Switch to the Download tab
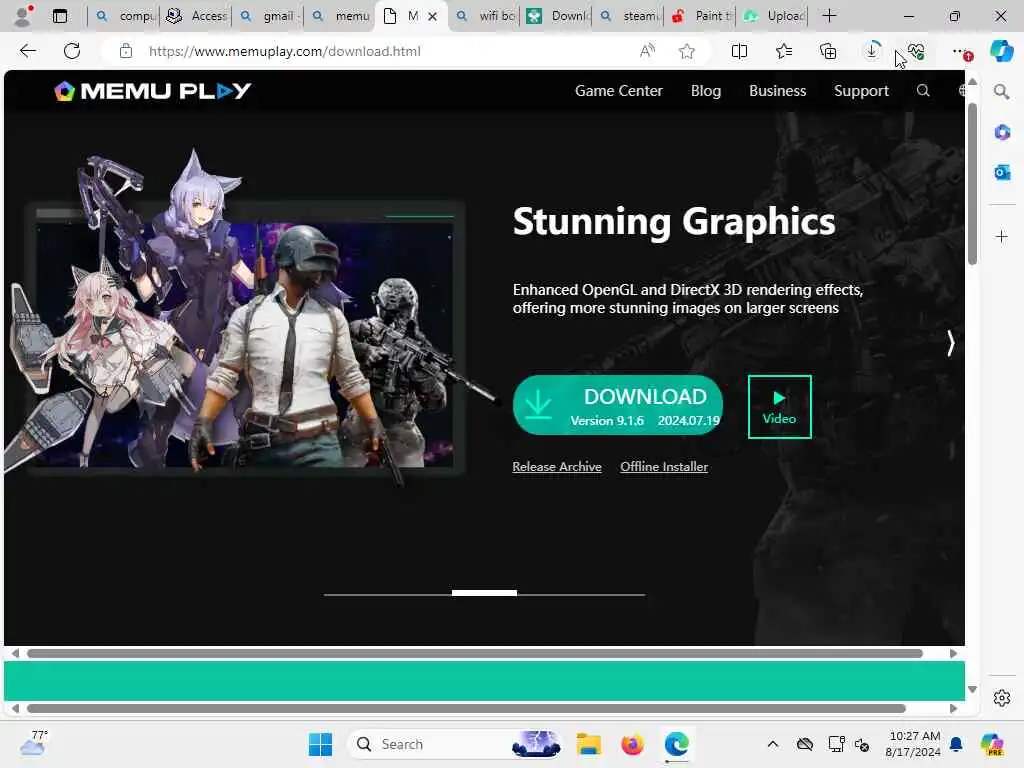The width and height of the screenshot is (1024, 768). coord(556,16)
